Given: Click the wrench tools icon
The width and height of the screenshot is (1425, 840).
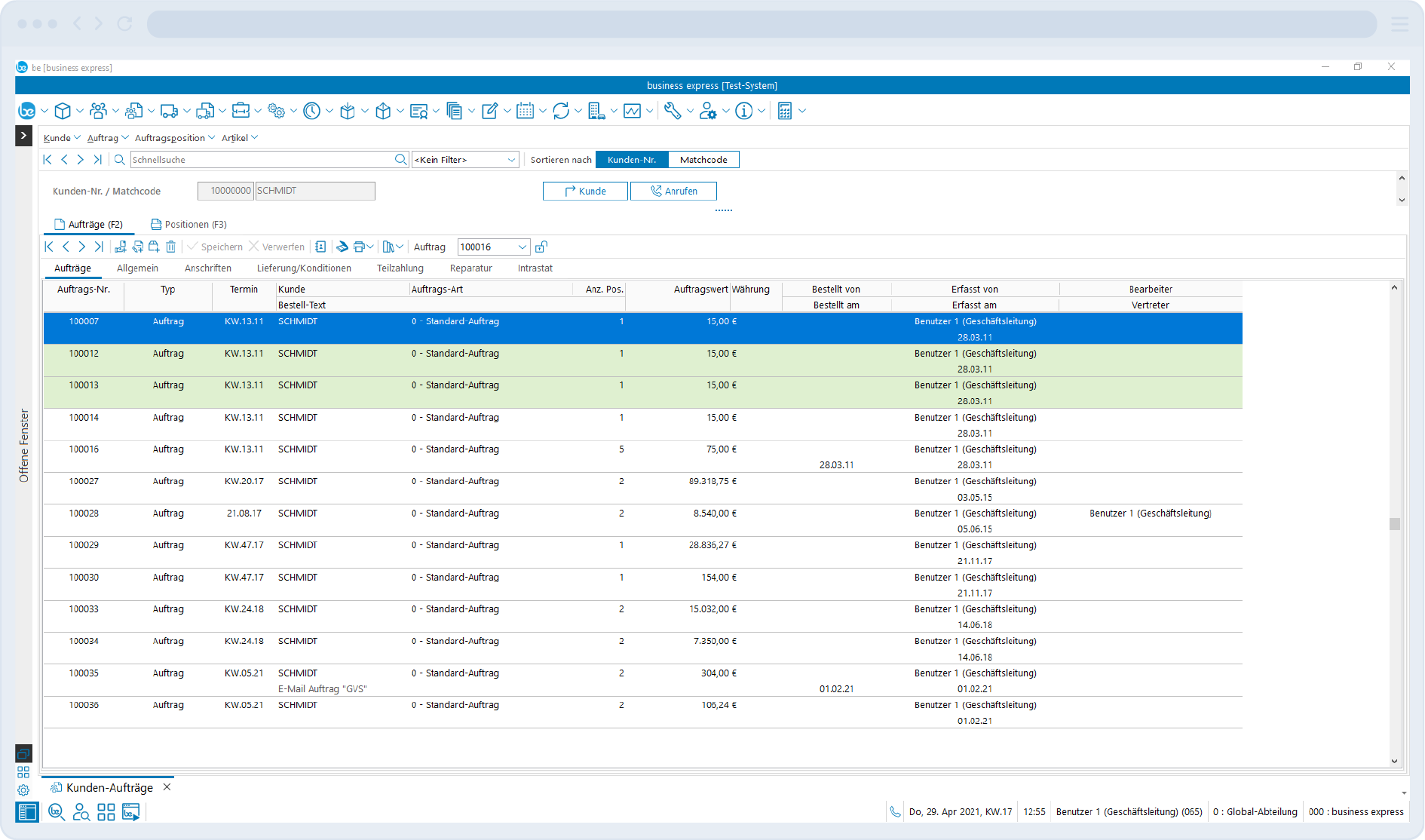Looking at the screenshot, I should click(673, 112).
